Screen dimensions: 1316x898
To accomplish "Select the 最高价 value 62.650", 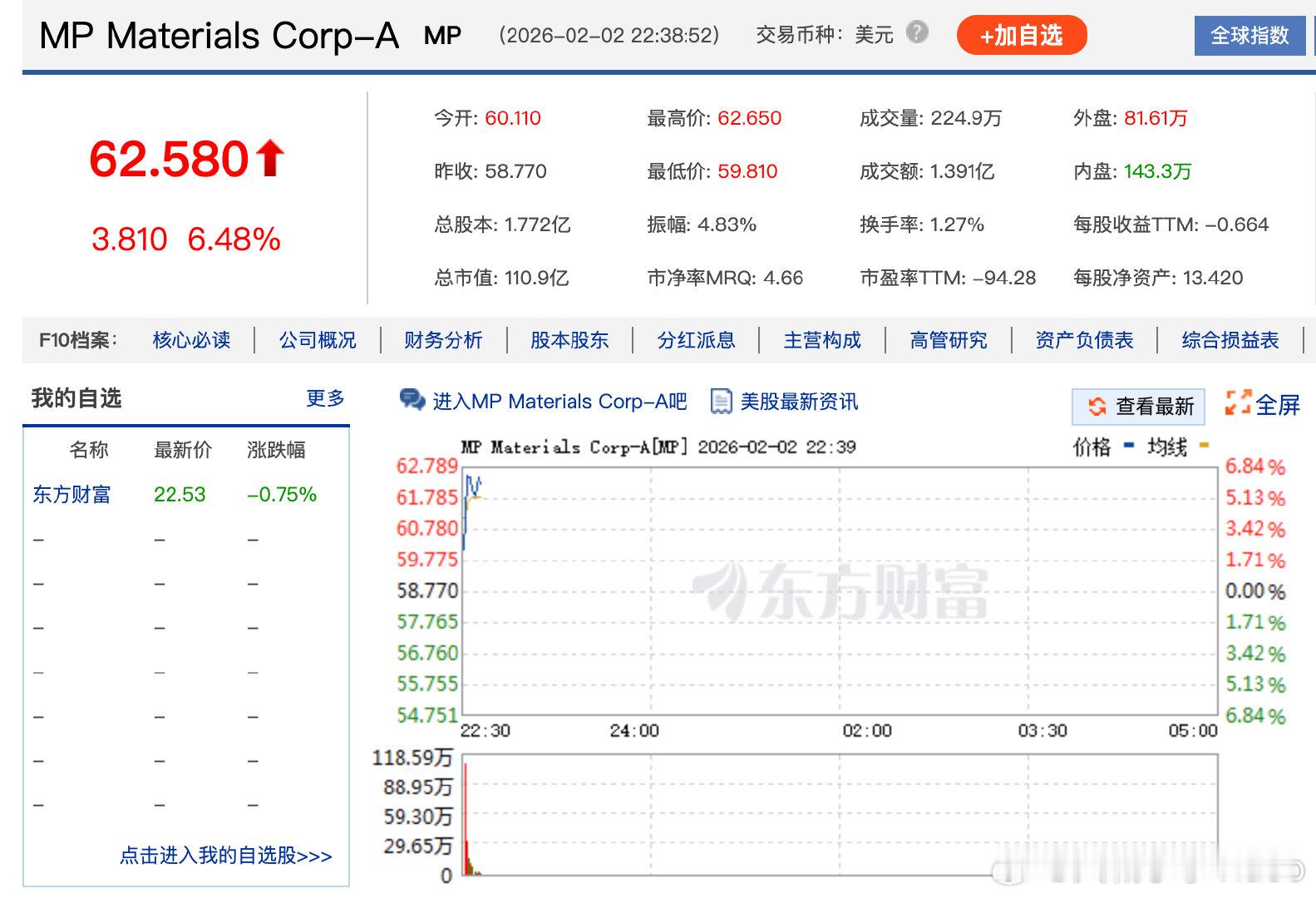I will pyautogui.click(x=750, y=118).
